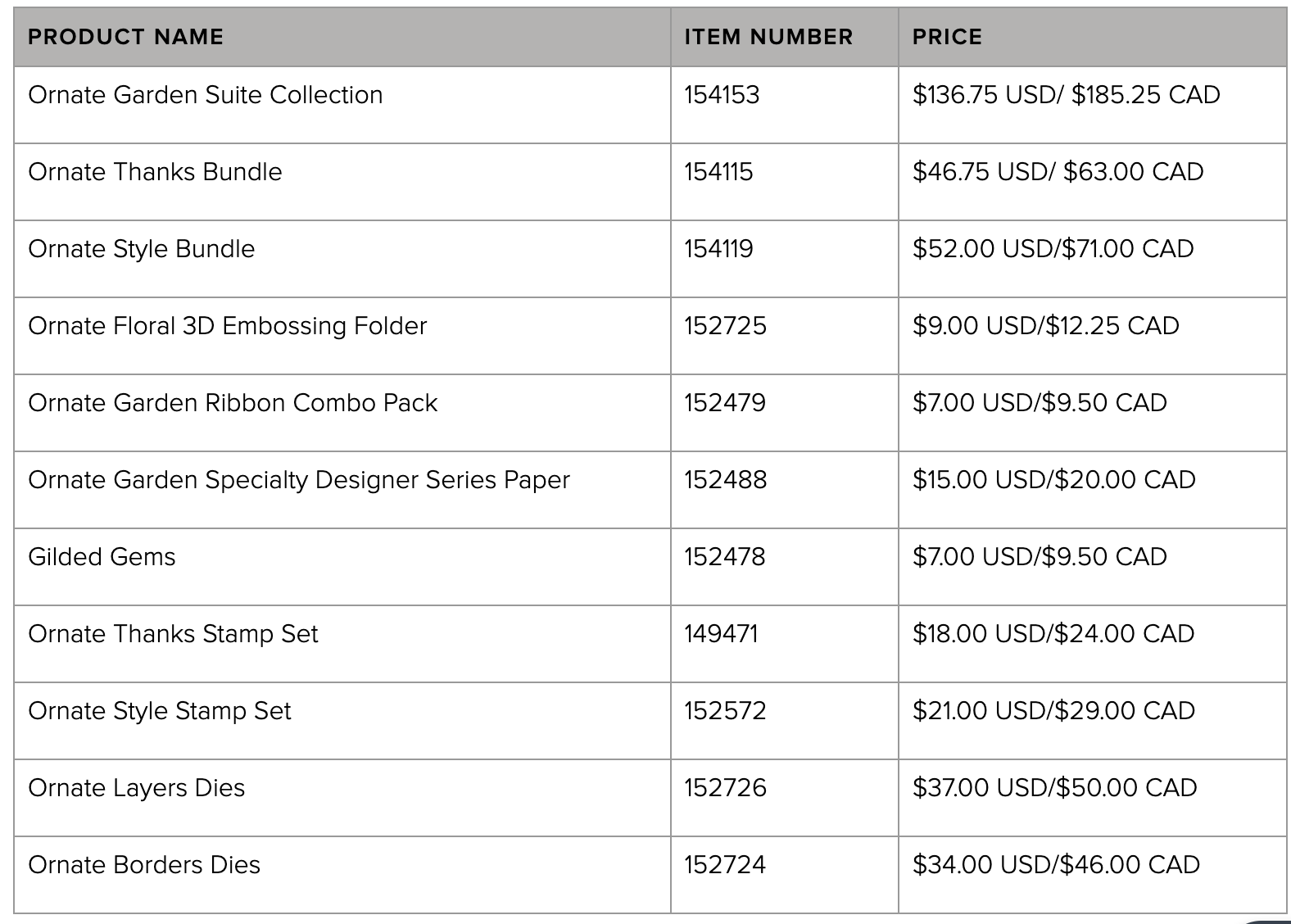
Task: Click Ornate Garden Specialty Designer Series Paper
Action: (x=299, y=480)
